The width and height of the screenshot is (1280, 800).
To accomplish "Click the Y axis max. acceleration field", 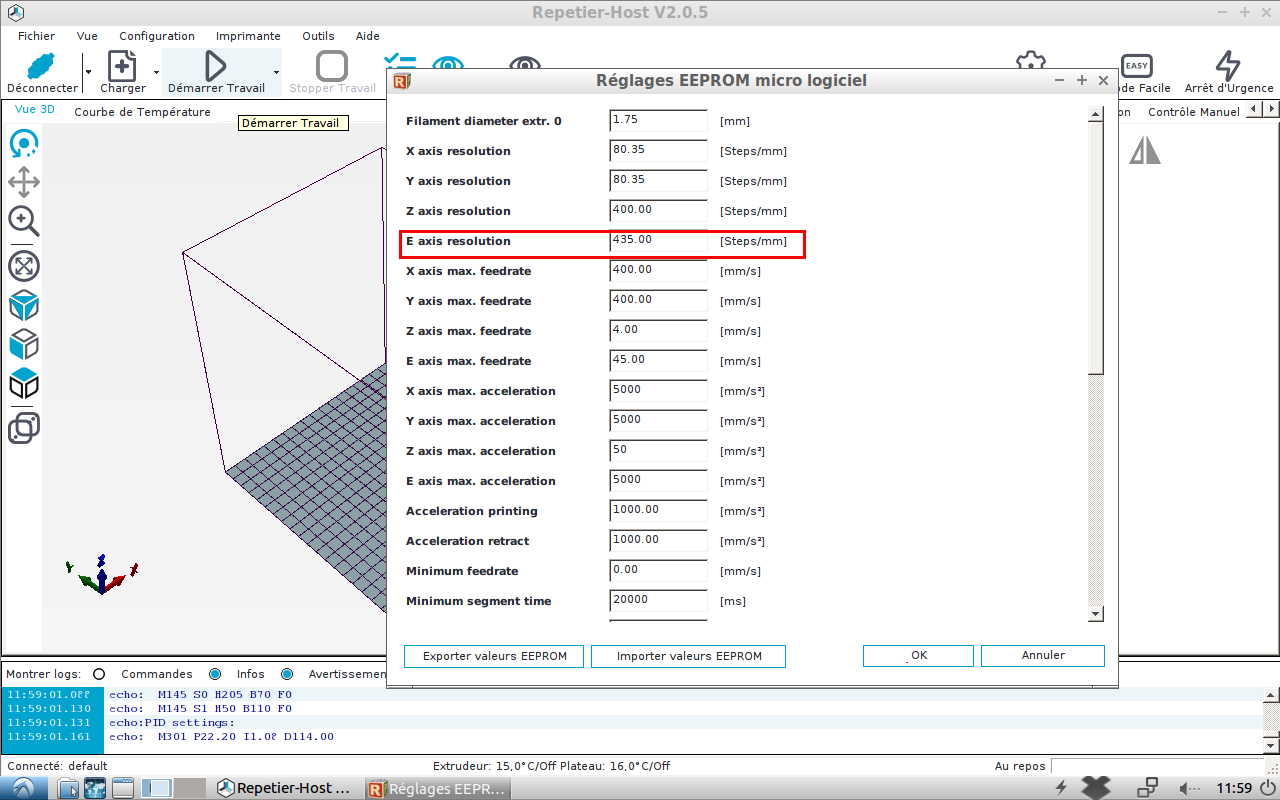I will click(658, 421).
